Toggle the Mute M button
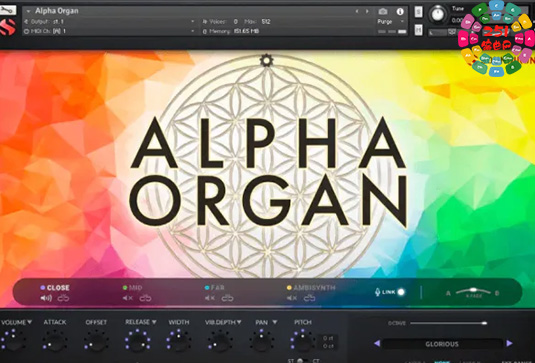 (x=418, y=30)
